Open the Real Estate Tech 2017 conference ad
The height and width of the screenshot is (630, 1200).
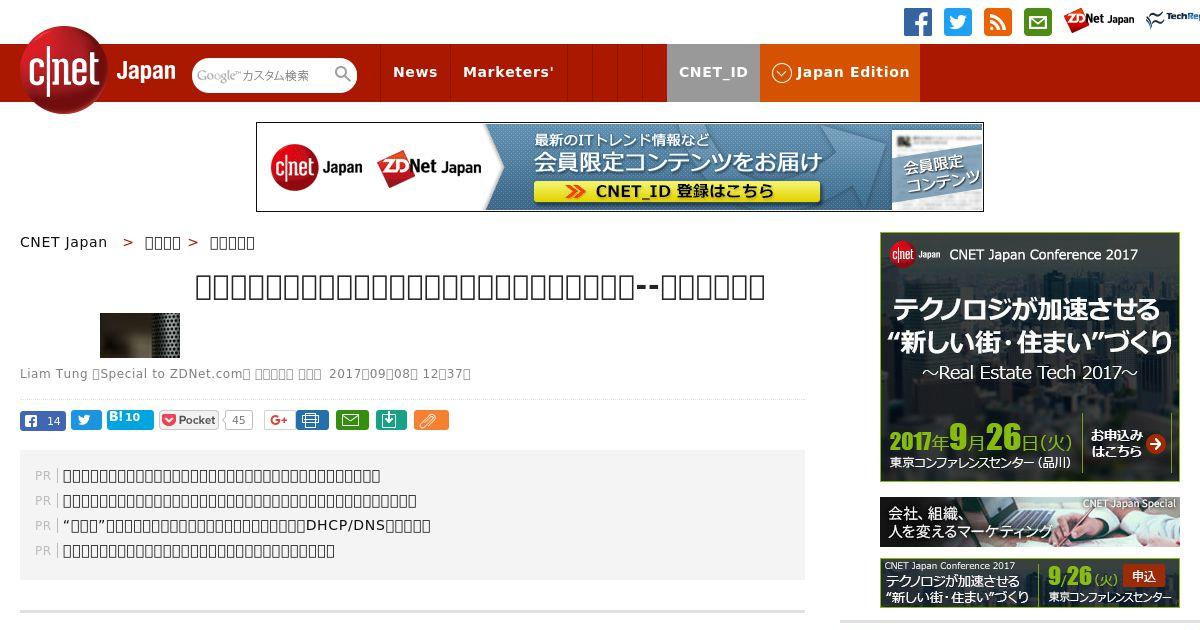1030,357
